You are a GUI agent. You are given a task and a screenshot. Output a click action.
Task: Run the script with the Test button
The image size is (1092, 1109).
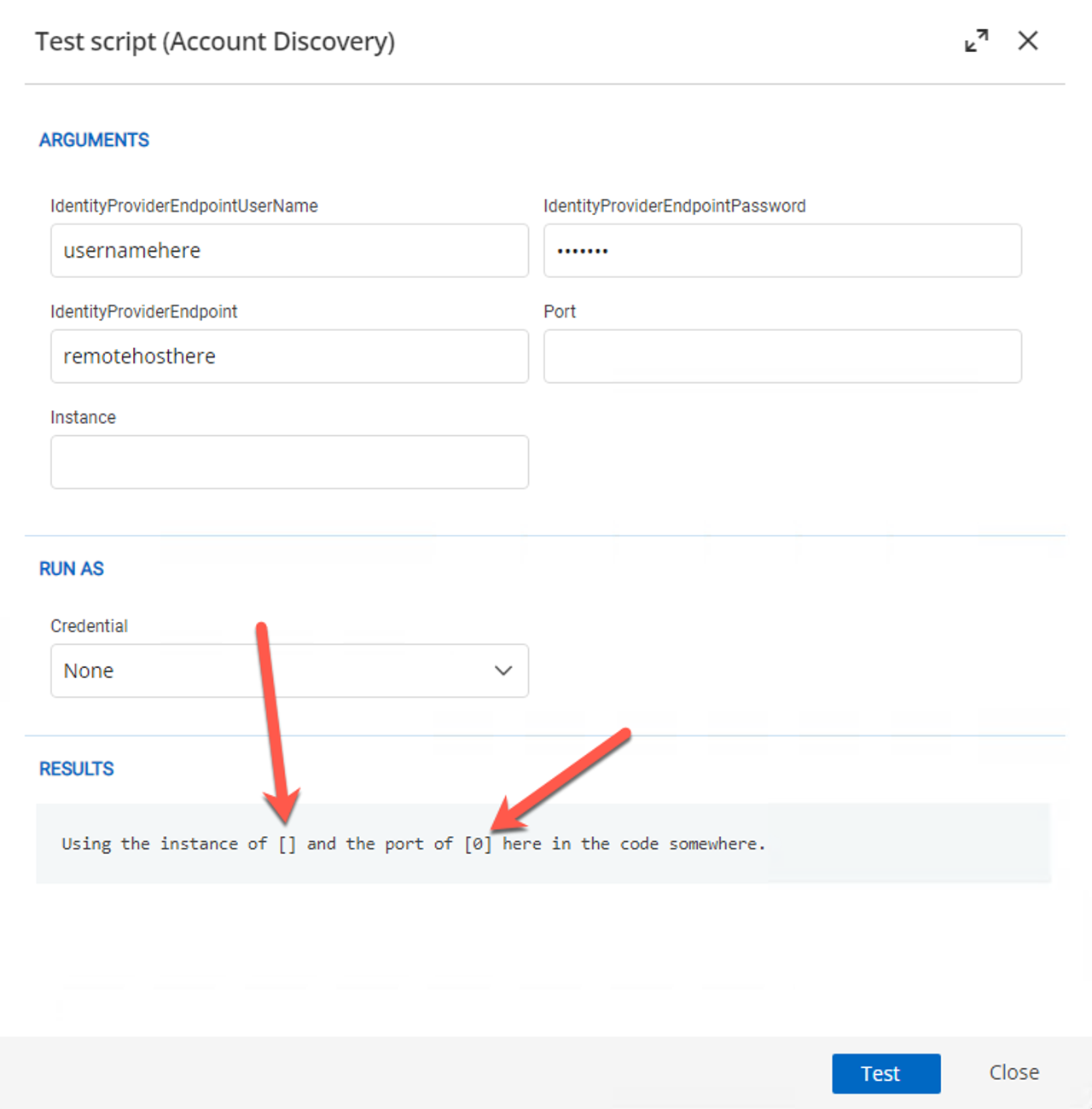pos(886,1073)
